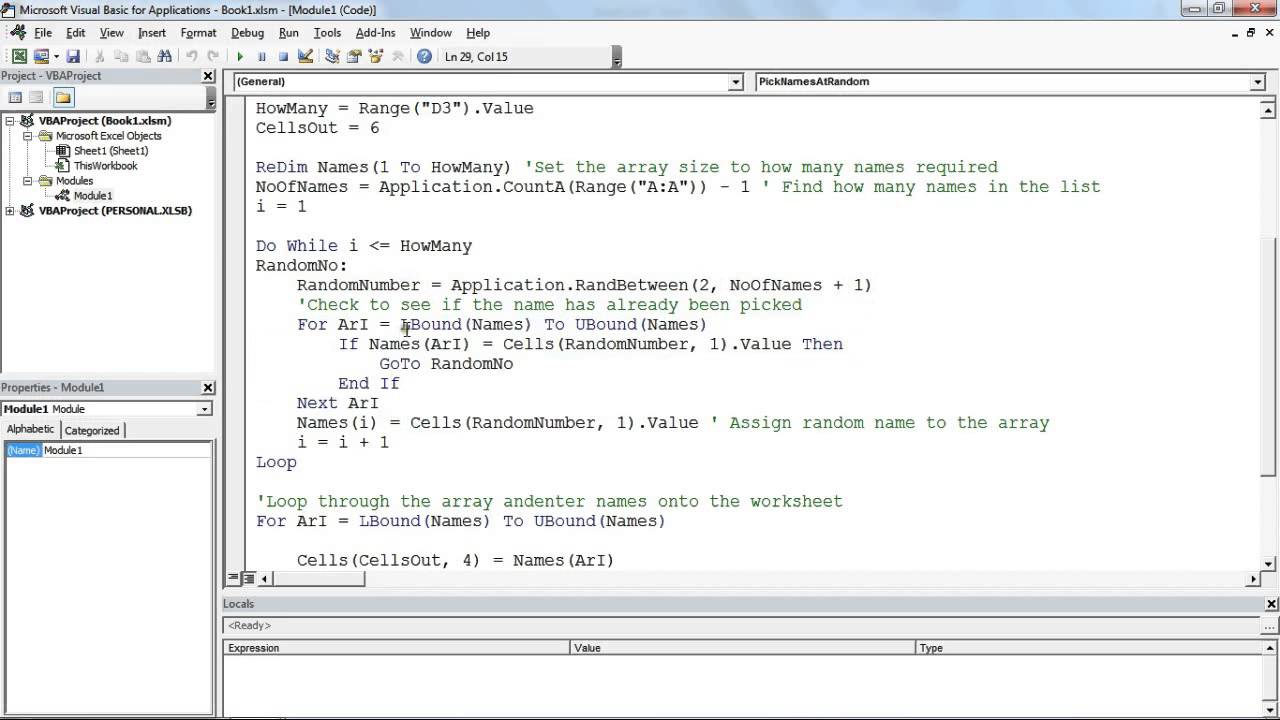Click the Reset stop icon

[x=283, y=57]
